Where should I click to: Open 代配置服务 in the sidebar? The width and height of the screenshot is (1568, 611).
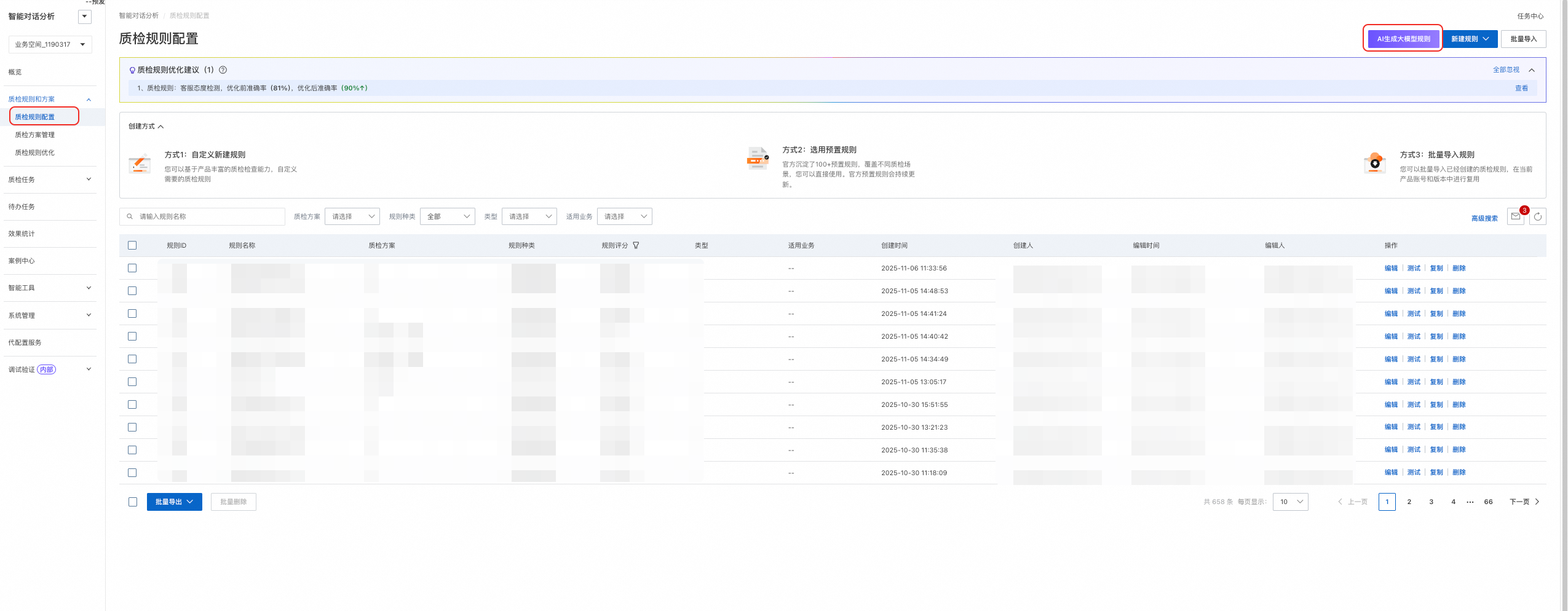coord(25,342)
